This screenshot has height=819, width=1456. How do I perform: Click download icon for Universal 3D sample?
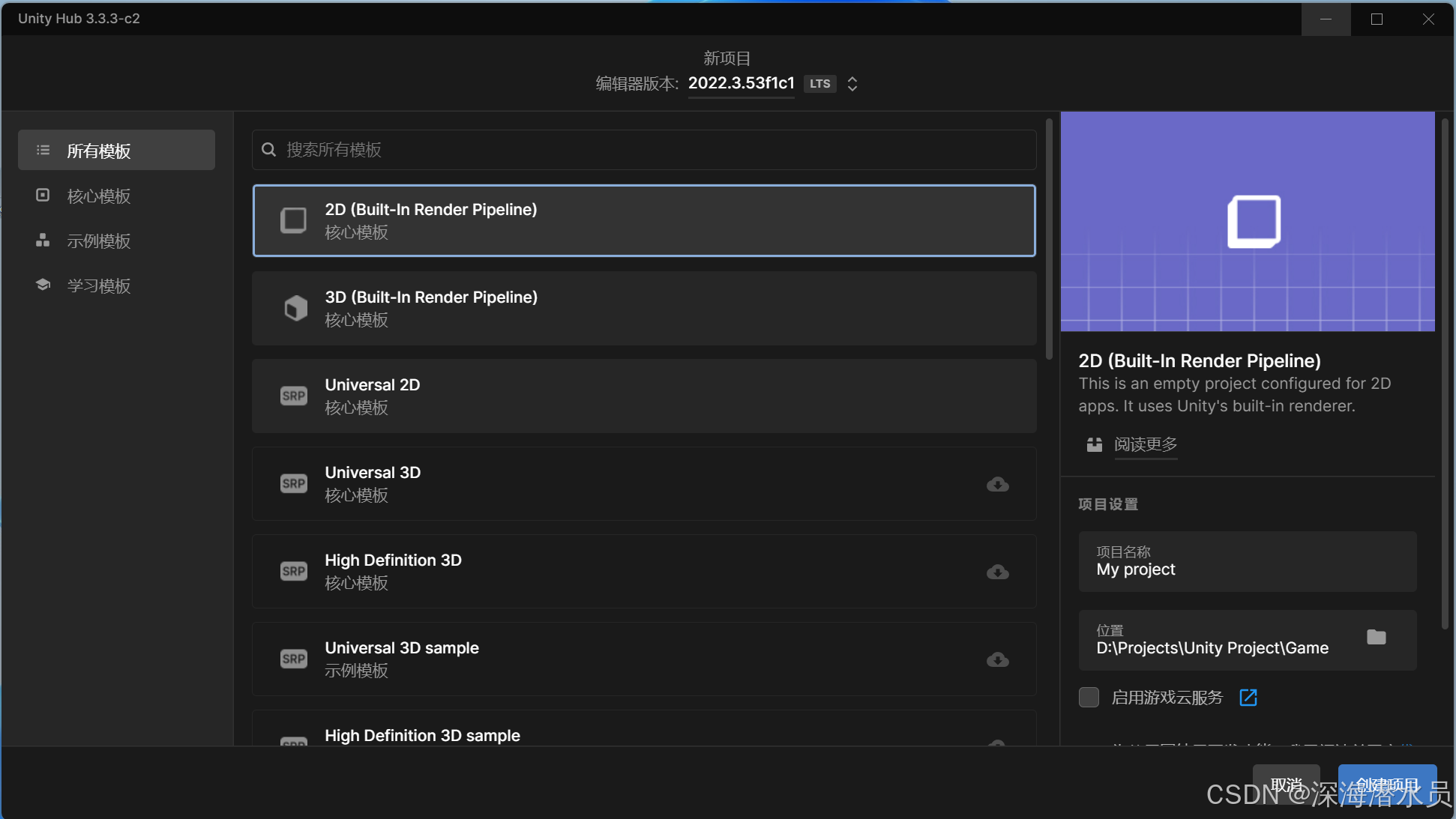(997, 660)
